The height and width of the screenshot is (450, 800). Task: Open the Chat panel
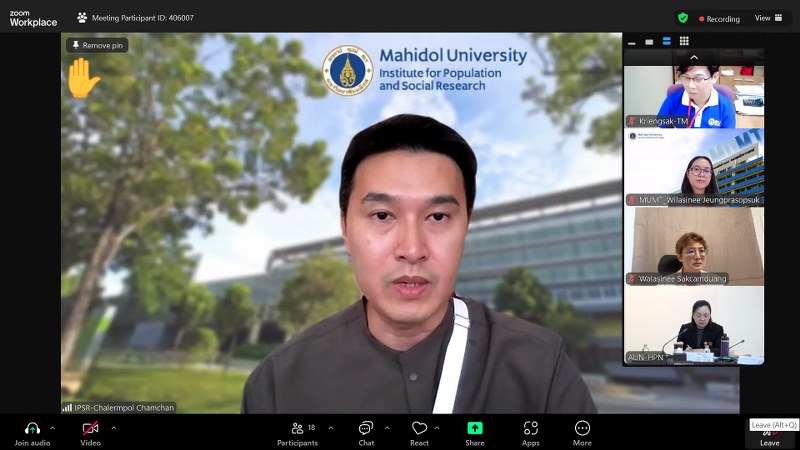(x=366, y=434)
